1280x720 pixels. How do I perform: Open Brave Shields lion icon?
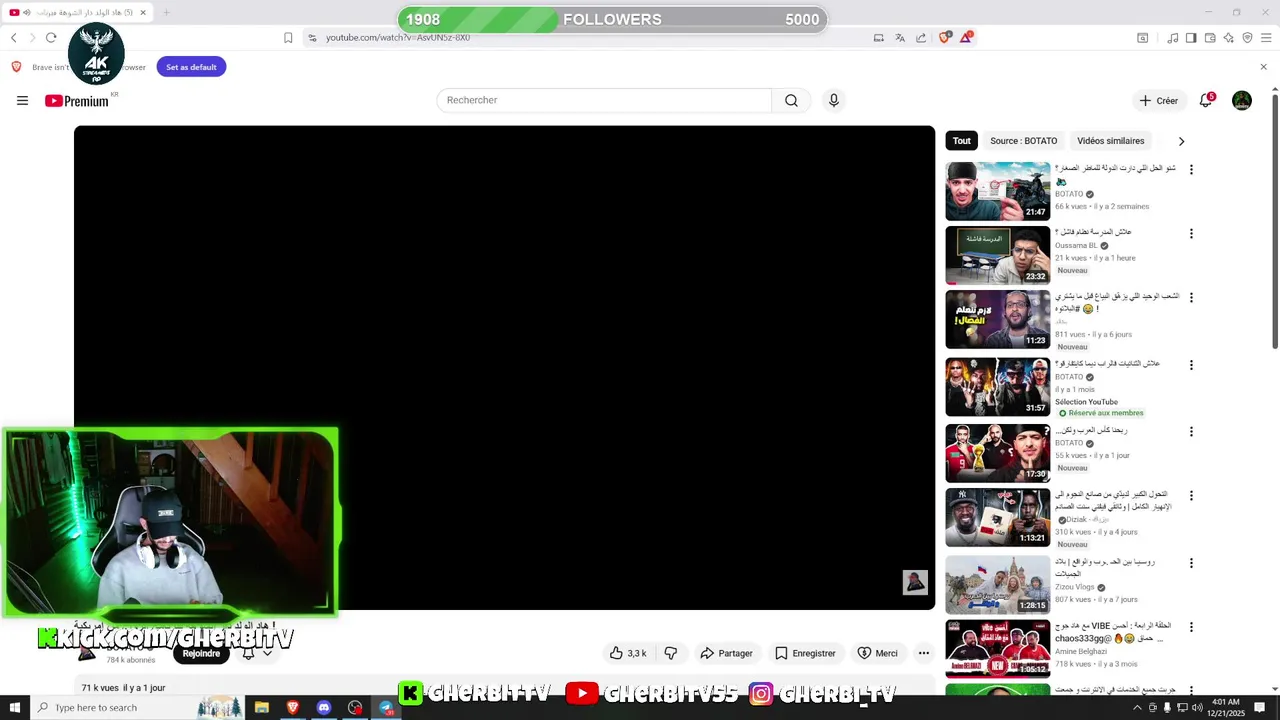pyautogui.click(x=945, y=38)
